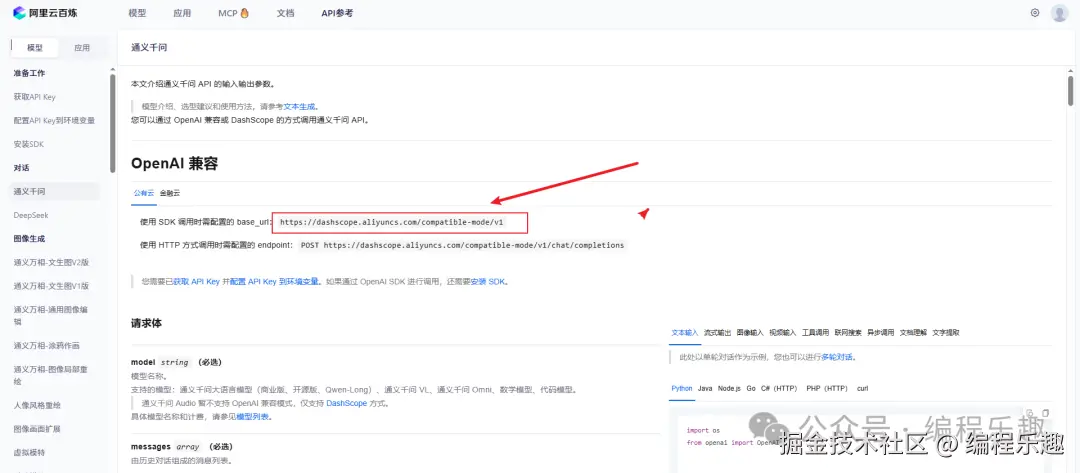Viewport: 1080px width, 473px height.
Task: Switch code sample to curl
Action: 862,388
